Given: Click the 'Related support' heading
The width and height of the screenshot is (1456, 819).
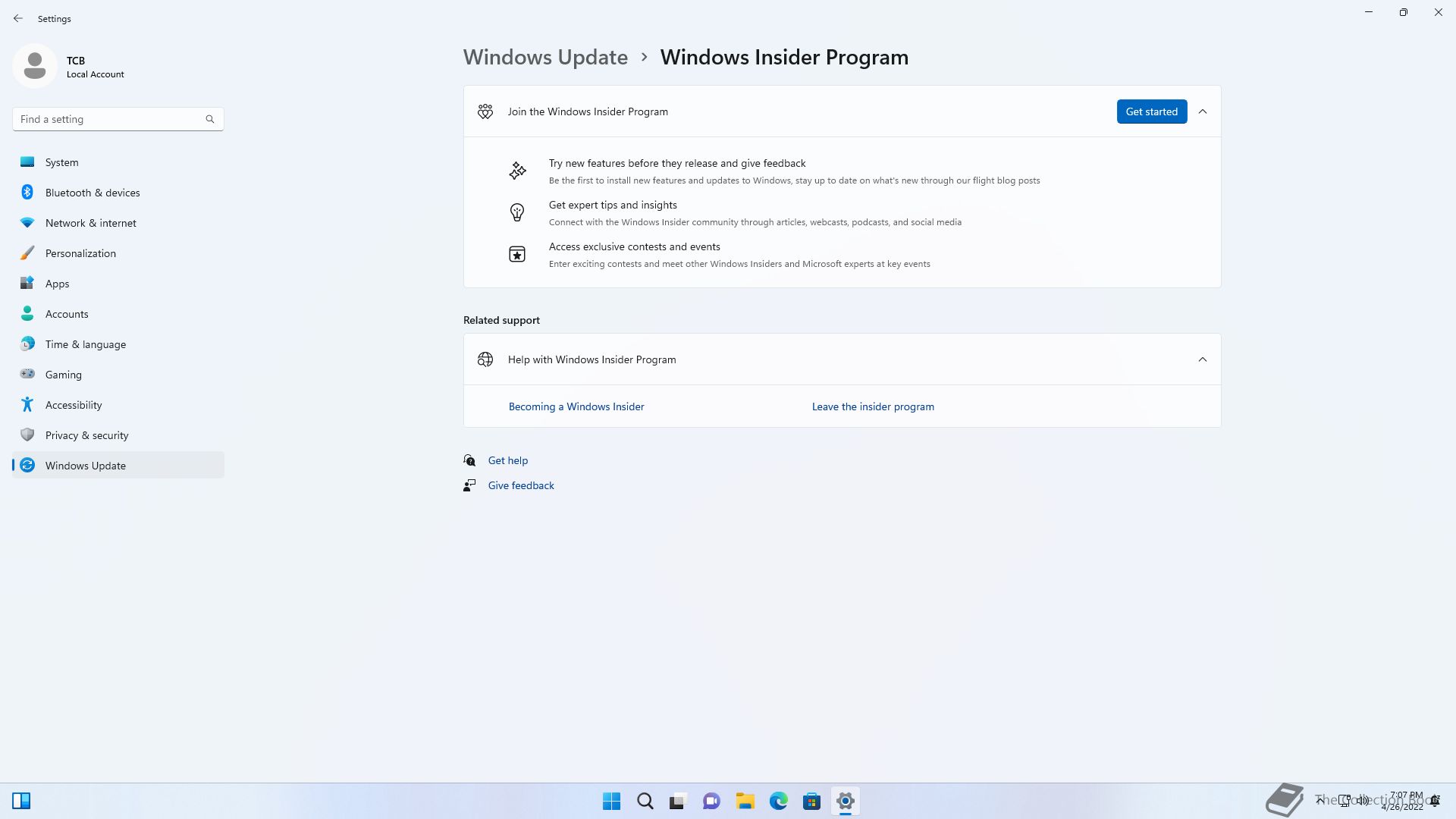Looking at the screenshot, I should coord(501,320).
